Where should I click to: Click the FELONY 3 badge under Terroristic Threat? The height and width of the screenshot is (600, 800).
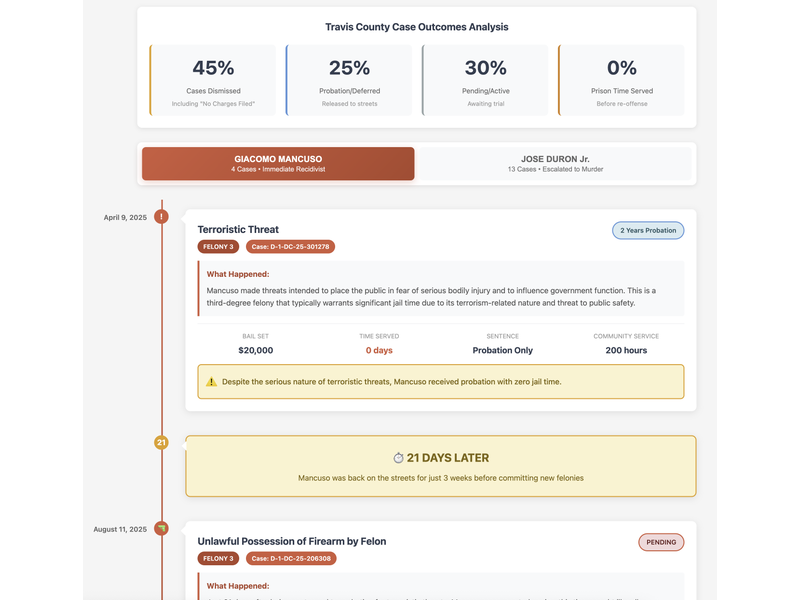[218, 246]
